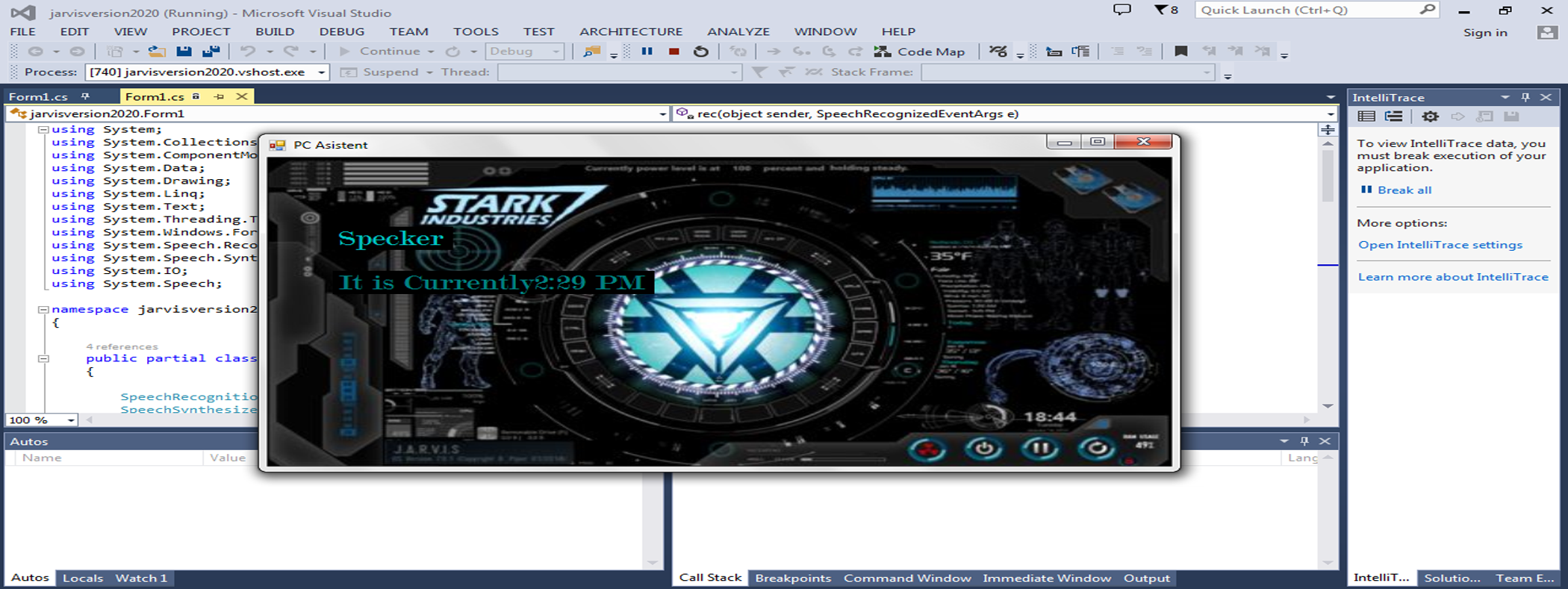Switch to the Breakpoints tab
Screen dimensions: 1568x589
793,579
